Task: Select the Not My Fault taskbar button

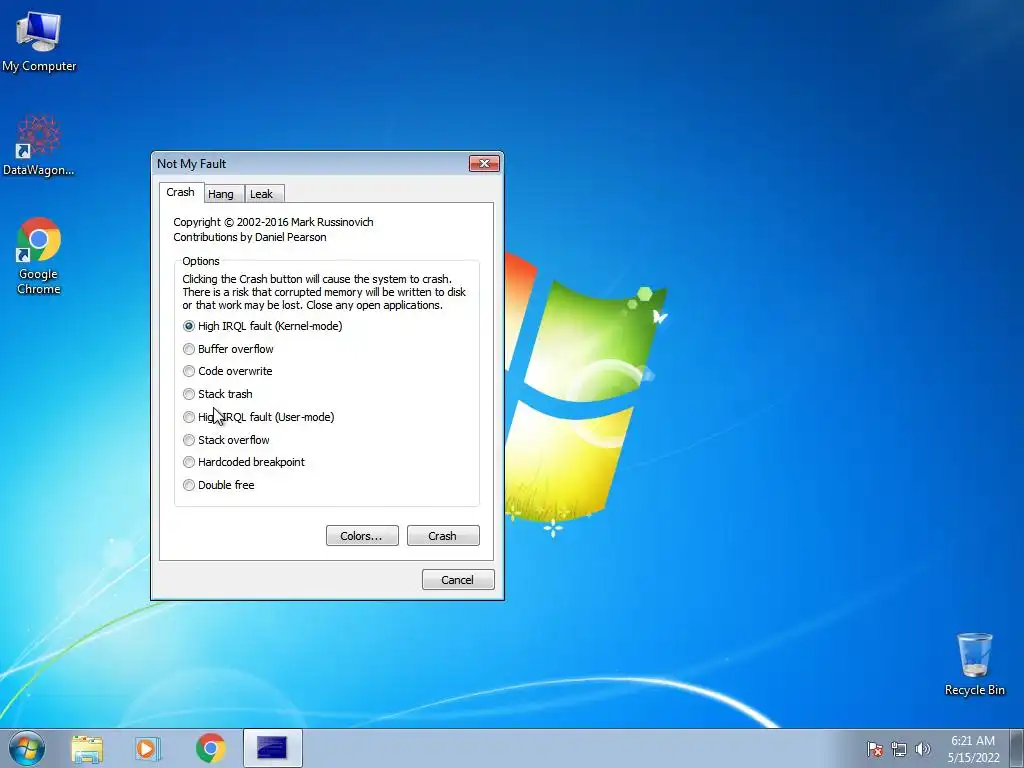Action: pyautogui.click(x=272, y=748)
